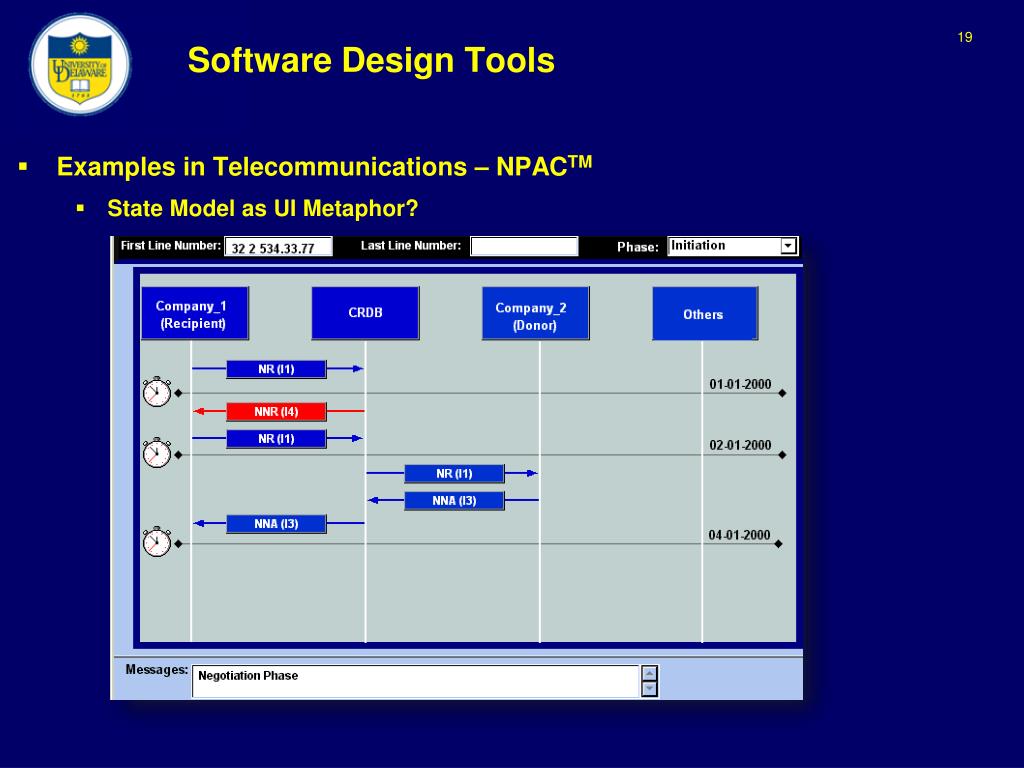Click the First Line Number: label
The width and height of the screenshot is (1024, 768).
point(171,246)
